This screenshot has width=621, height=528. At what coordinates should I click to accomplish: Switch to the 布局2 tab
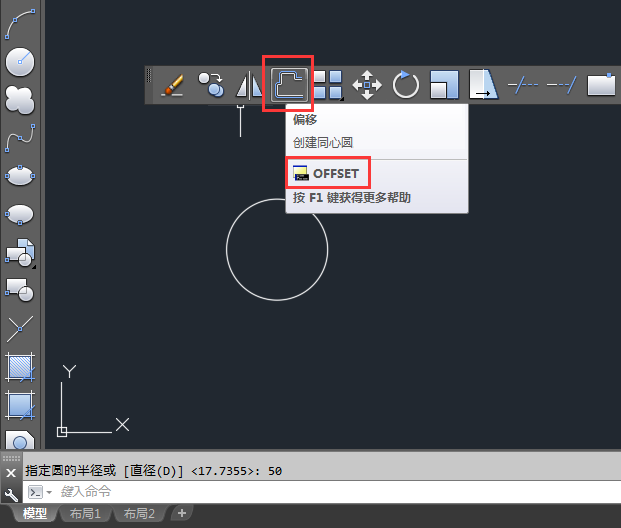point(139,514)
